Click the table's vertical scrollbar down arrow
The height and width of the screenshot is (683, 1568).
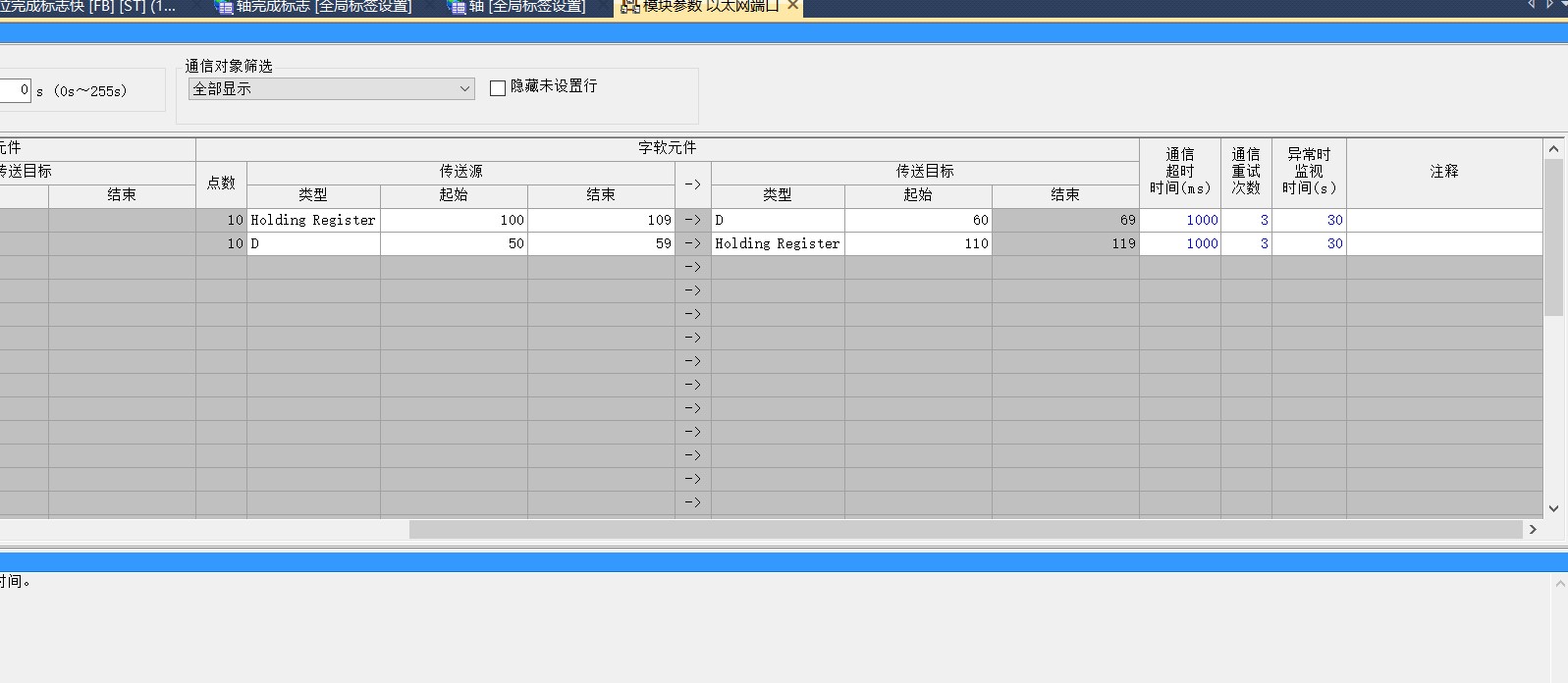[x=1553, y=508]
